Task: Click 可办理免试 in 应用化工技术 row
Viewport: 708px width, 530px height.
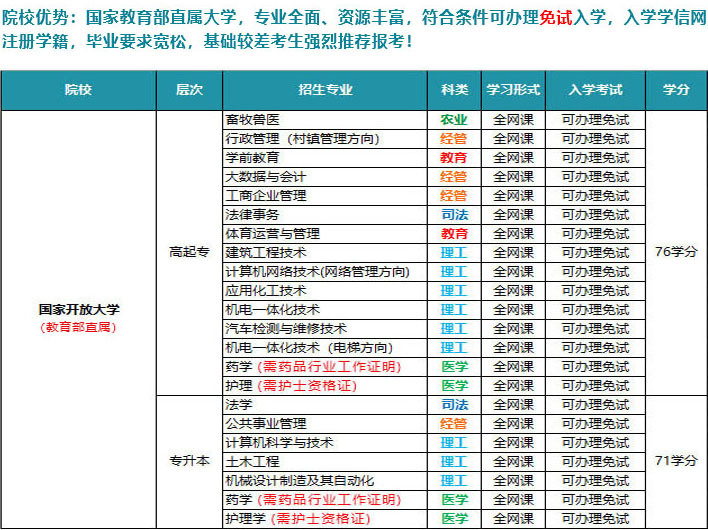Action: coord(596,291)
